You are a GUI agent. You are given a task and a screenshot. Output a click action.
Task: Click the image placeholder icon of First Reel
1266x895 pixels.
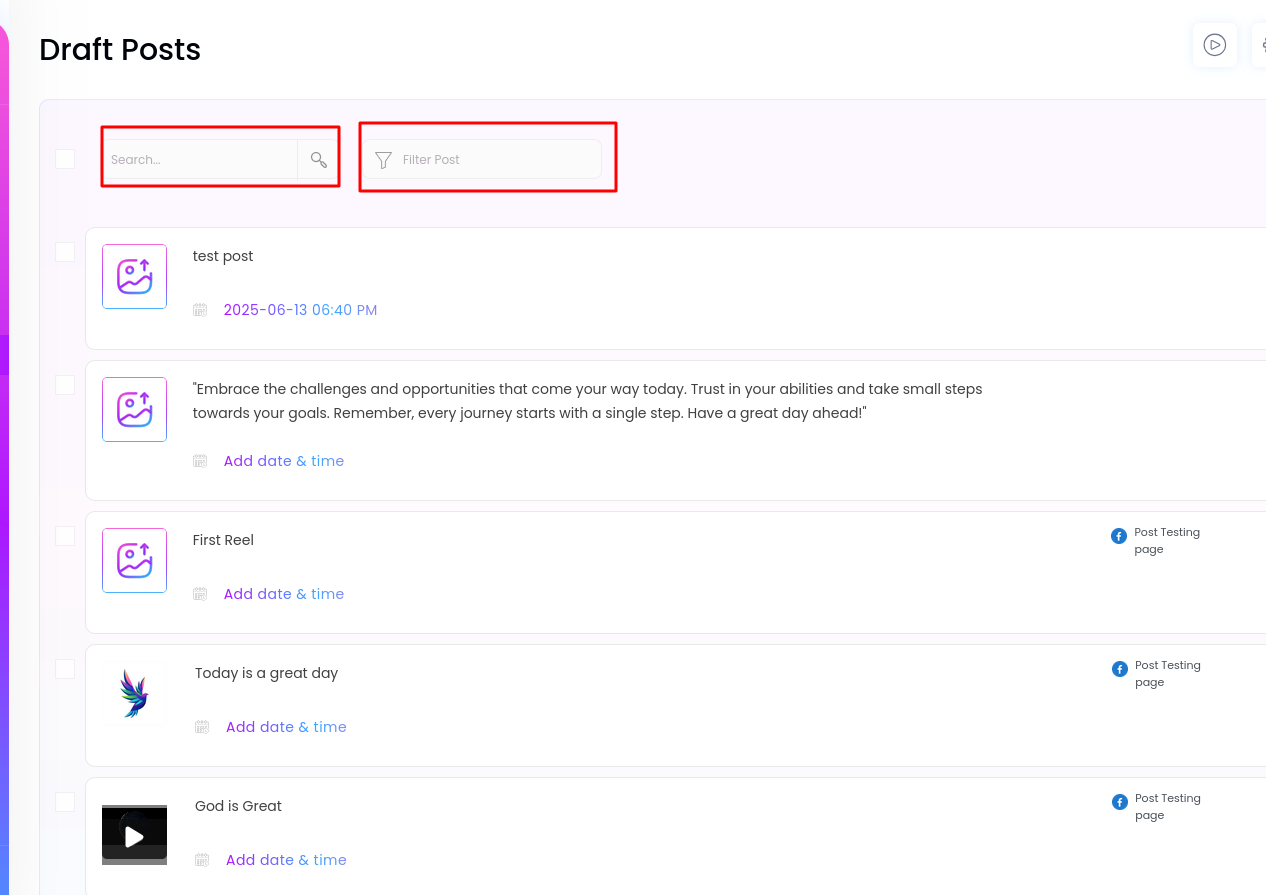coord(135,560)
